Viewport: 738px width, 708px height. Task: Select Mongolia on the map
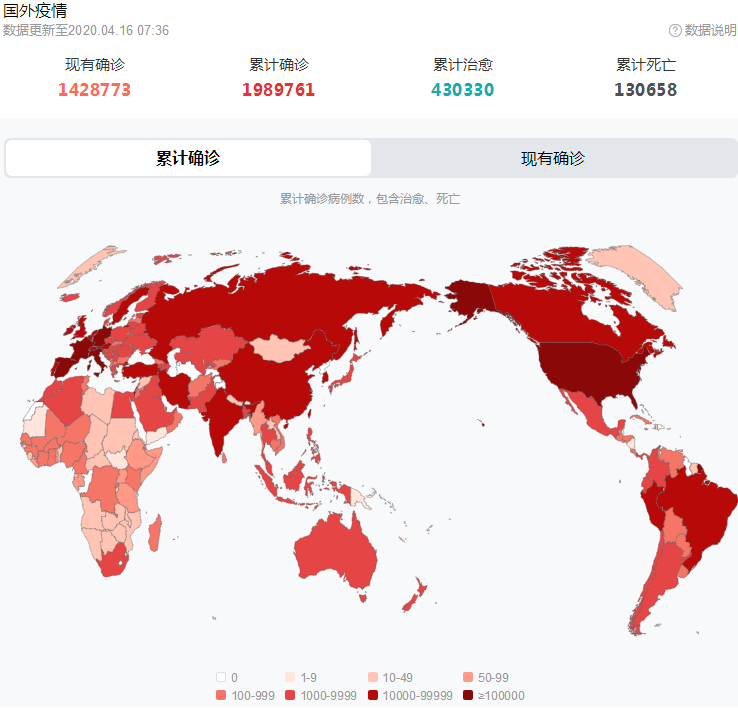280,348
